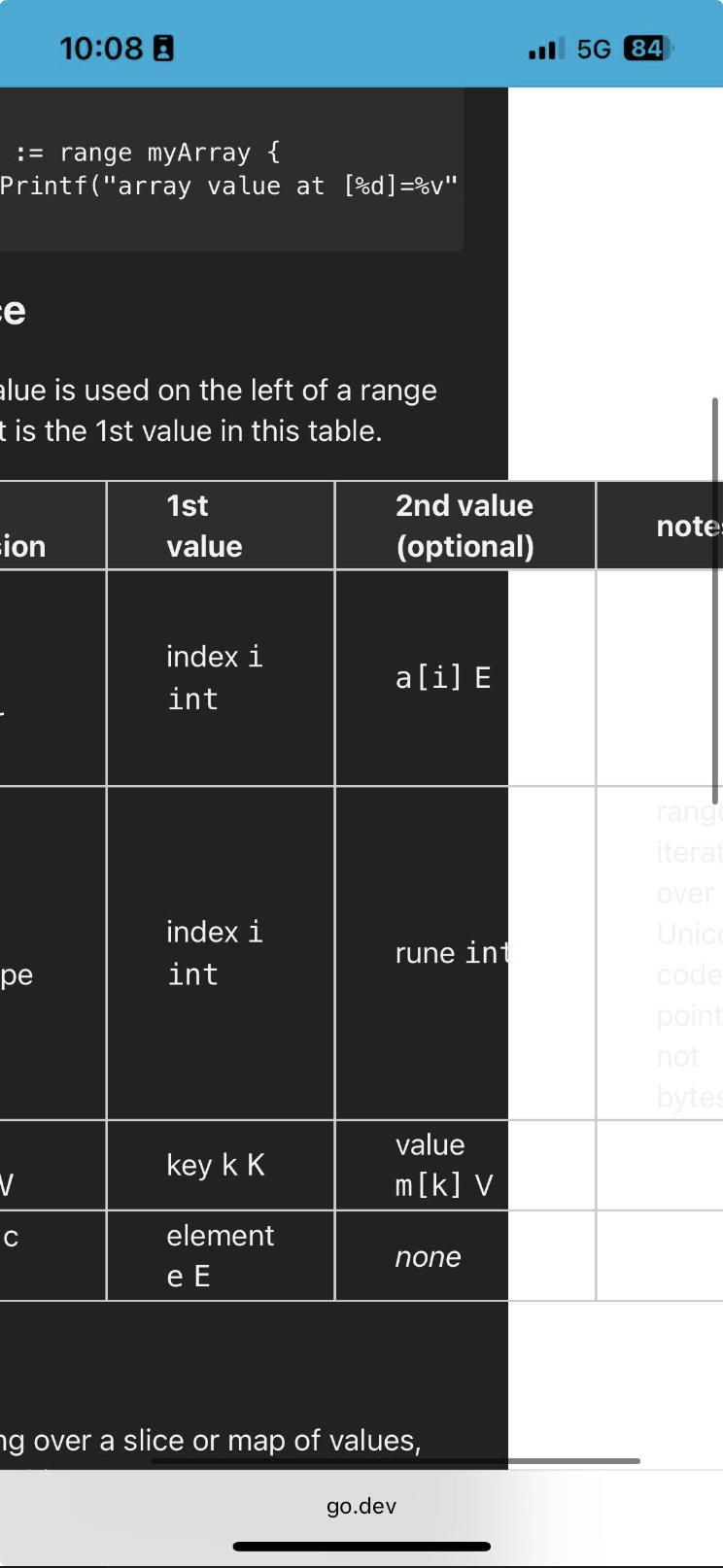The width and height of the screenshot is (723, 1568).
Task: Tap the cellular signal strength icon
Action: tap(546, 49)
